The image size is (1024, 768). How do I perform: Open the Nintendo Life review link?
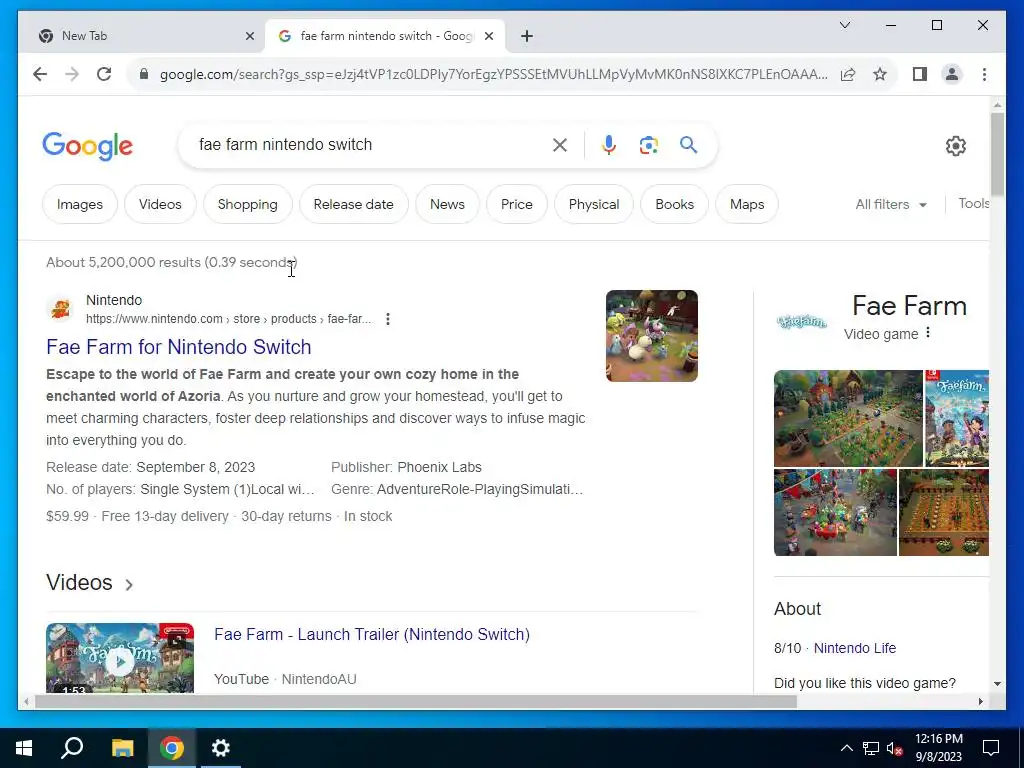pos(855,648)
